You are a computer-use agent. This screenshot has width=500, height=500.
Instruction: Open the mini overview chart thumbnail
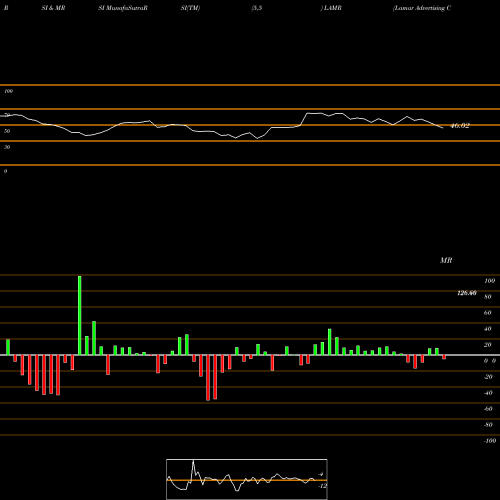pyautogui.click(x=247, y=479)
